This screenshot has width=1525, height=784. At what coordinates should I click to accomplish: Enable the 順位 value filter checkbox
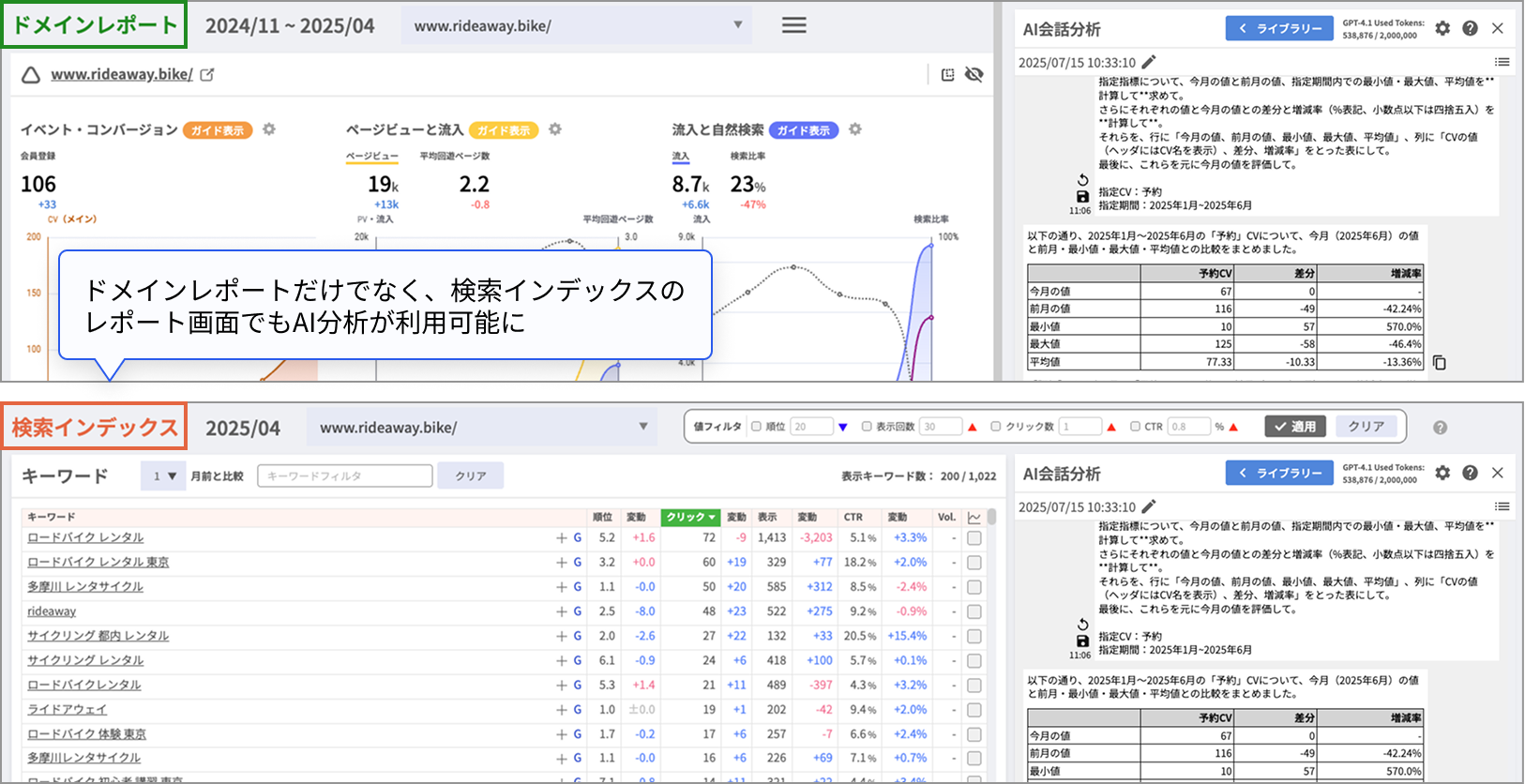tap(756, 427)
